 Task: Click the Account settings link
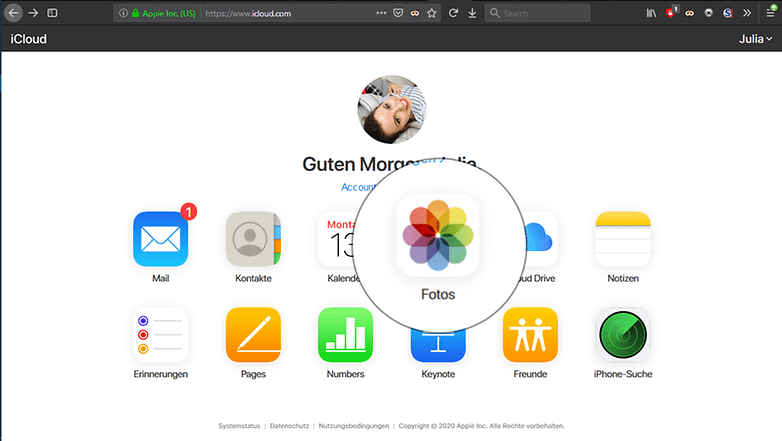[x=358, y=187]
